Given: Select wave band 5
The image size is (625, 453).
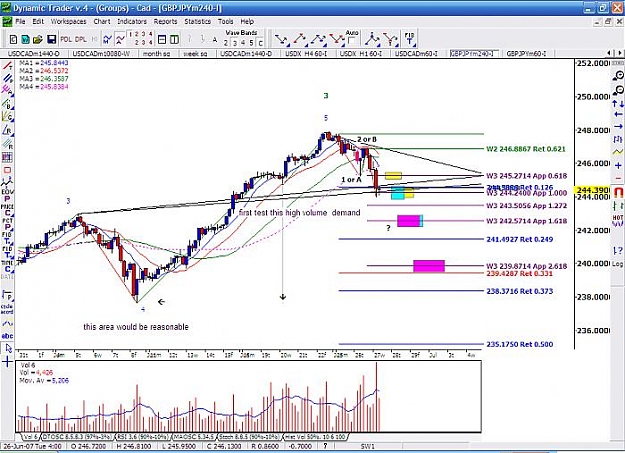Looking at the screenshot, I should (x=252, y=43).
